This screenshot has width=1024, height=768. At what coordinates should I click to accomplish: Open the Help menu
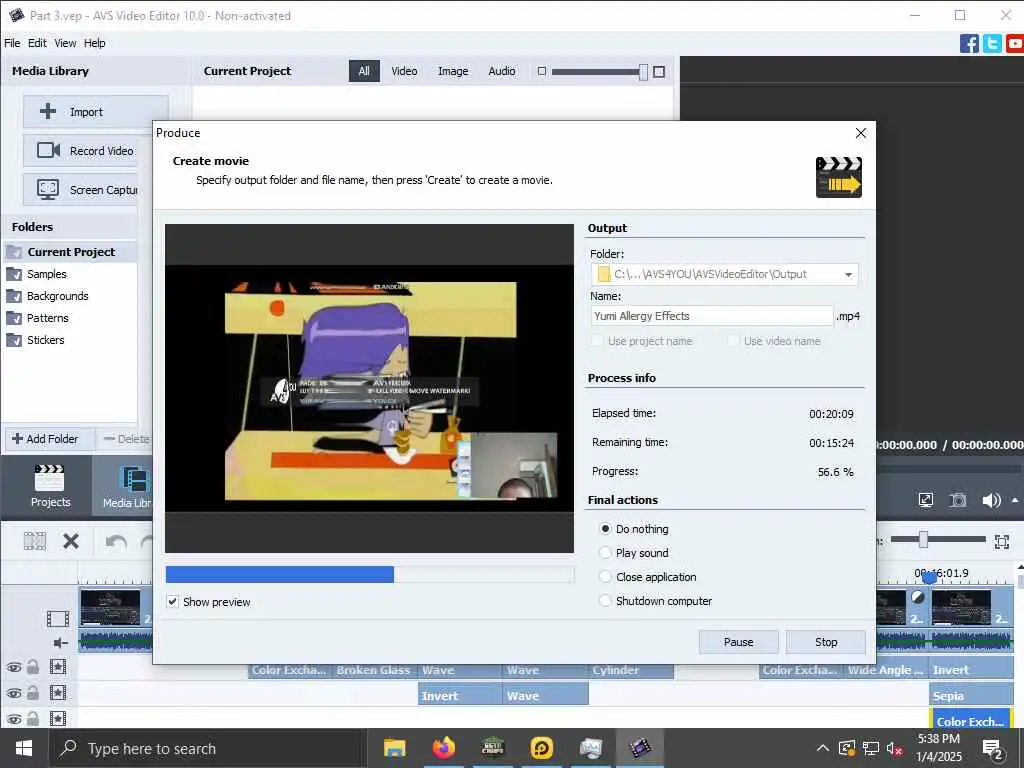pos(95,43)
